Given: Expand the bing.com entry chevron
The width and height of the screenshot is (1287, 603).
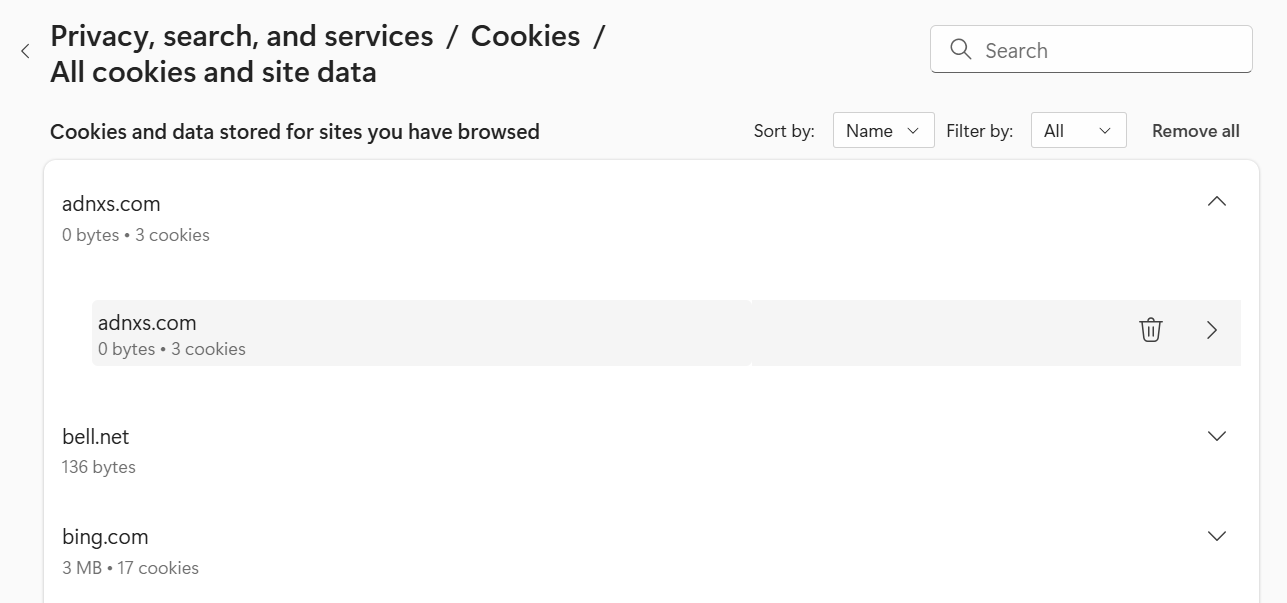Looking at the screenshot, I should coord(1217,536).
